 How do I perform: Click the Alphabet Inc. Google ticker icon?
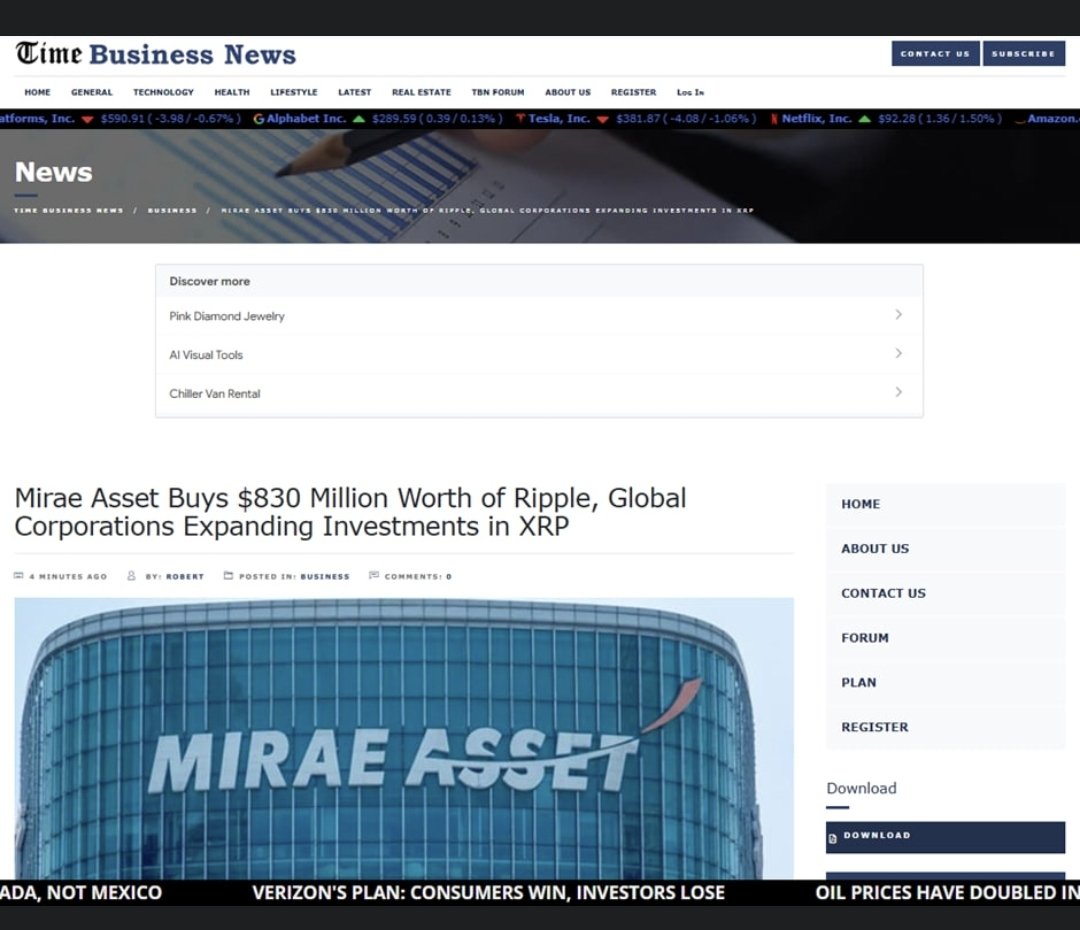click(x=259, y=118)
